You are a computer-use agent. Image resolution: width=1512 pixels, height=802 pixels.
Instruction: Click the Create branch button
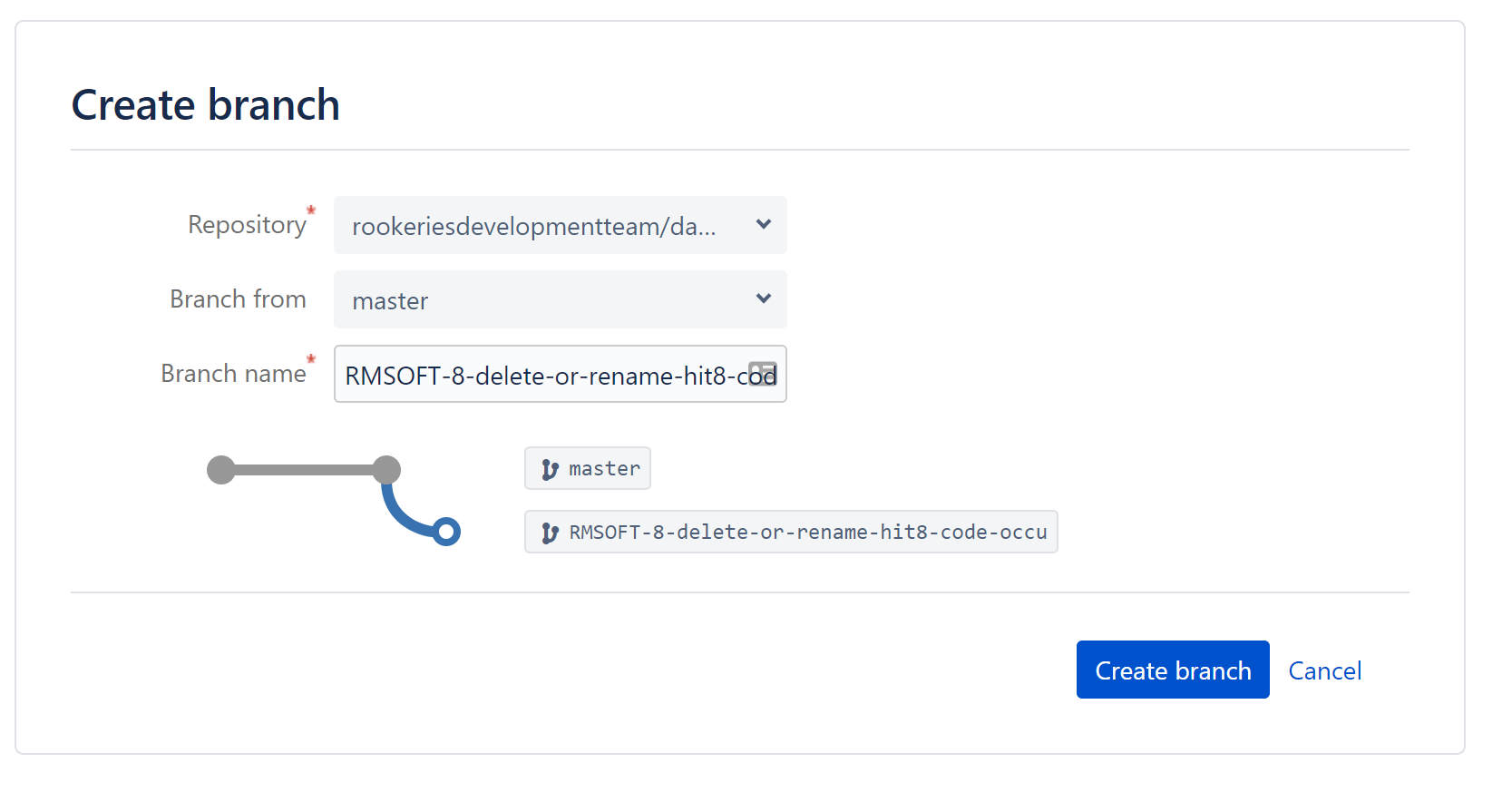1173,670
